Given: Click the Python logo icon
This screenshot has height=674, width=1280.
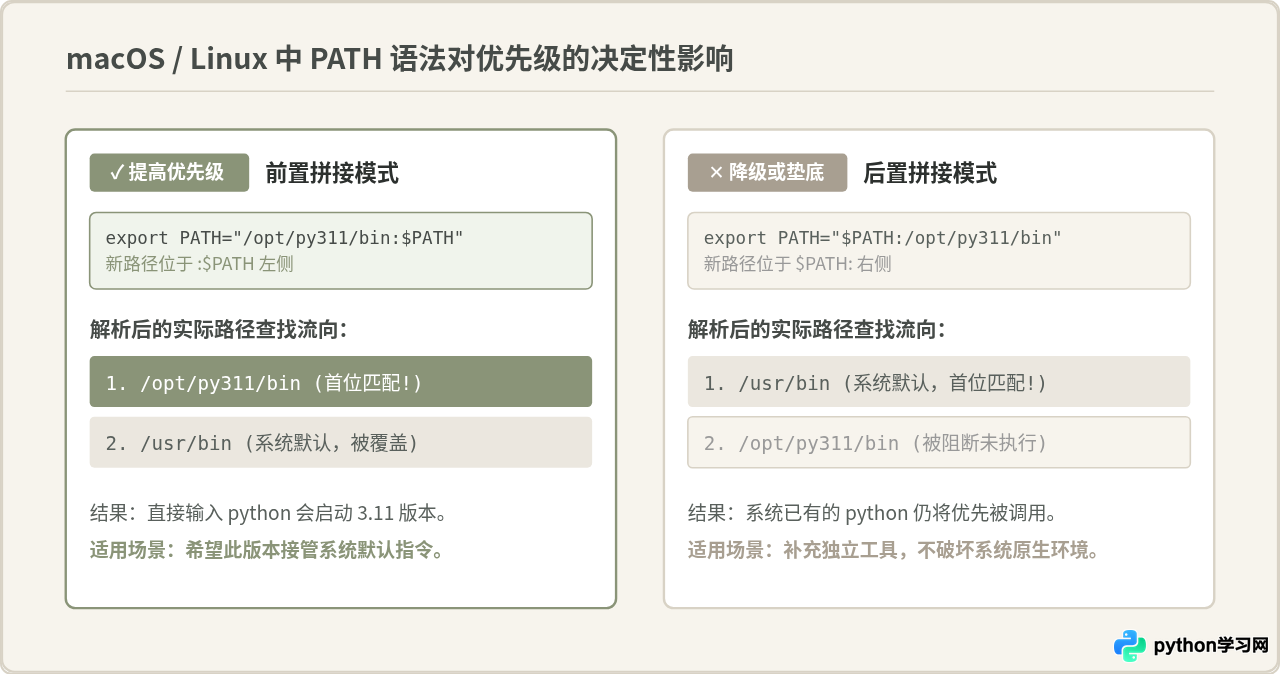Looking at the screenshot, I should [1130, 645].
